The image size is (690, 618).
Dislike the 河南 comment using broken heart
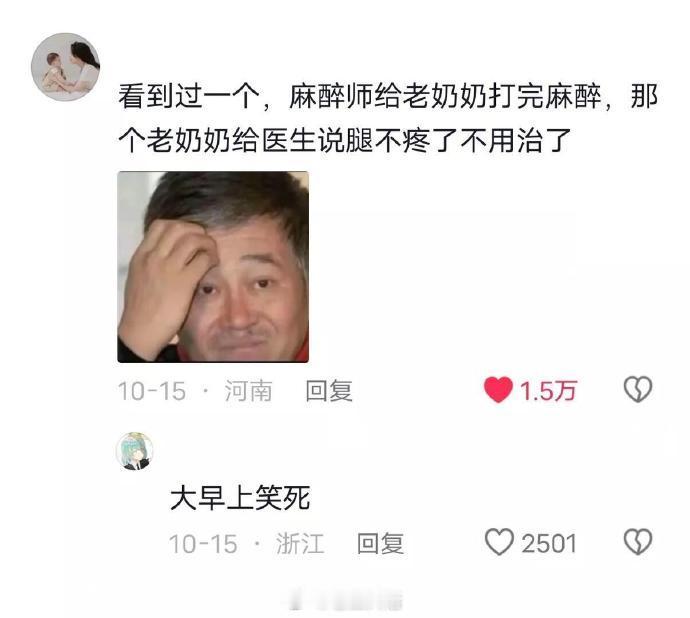(638, 389)
